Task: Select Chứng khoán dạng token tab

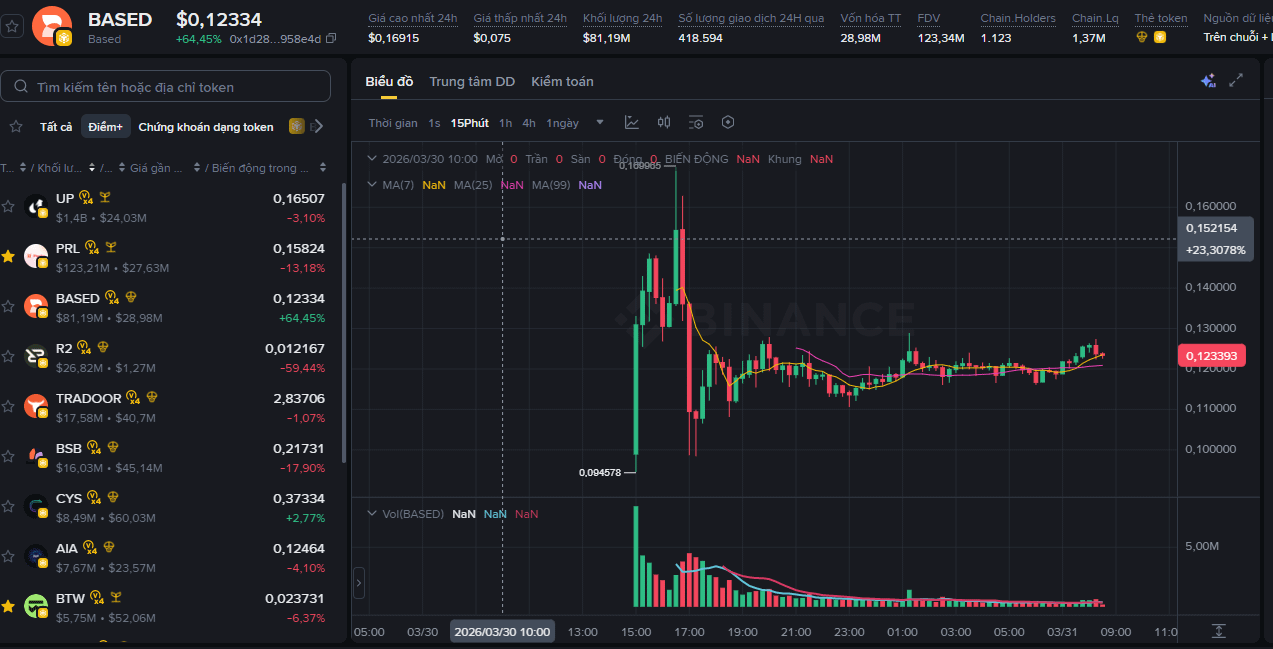Action: (206, 127)
